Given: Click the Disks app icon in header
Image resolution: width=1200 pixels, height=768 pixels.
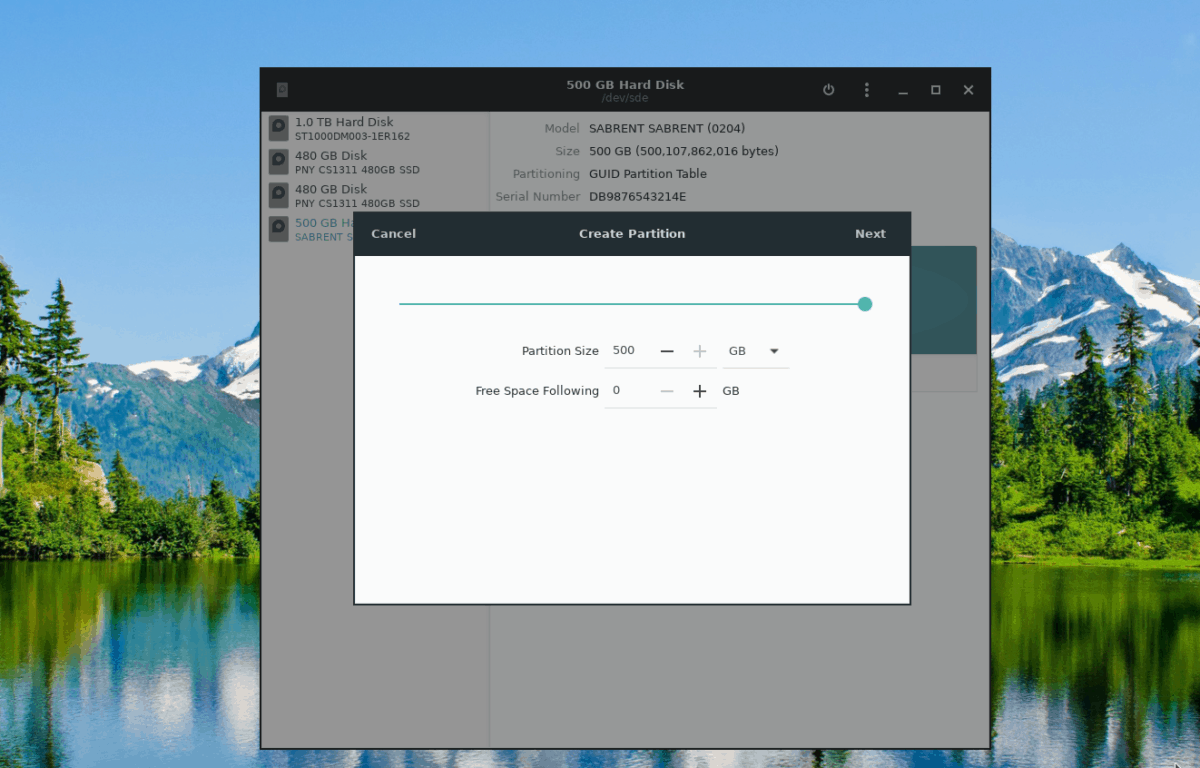Looking at the screenshot, I should click(x=283, y=90).
